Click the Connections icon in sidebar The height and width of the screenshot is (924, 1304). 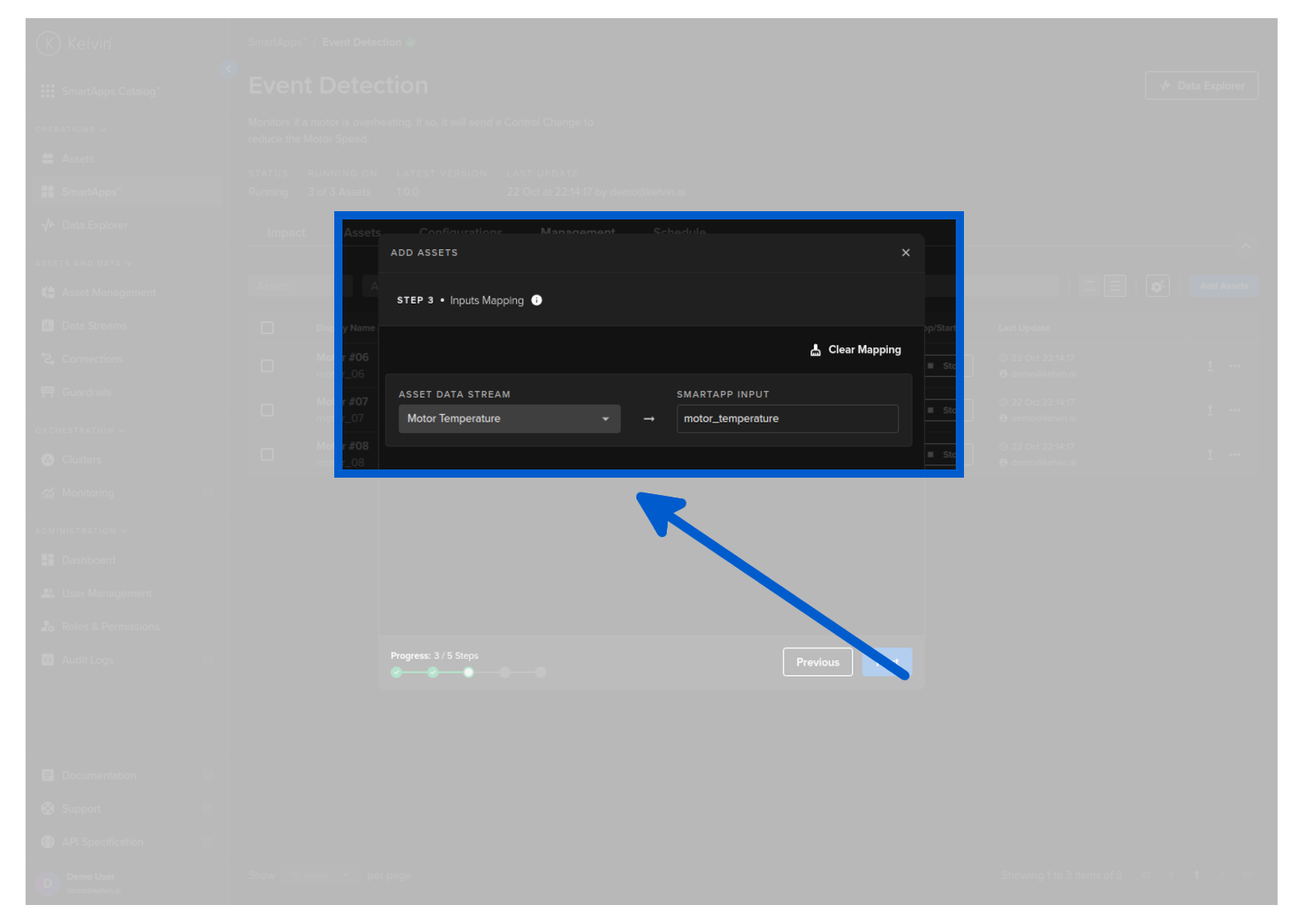48,359
